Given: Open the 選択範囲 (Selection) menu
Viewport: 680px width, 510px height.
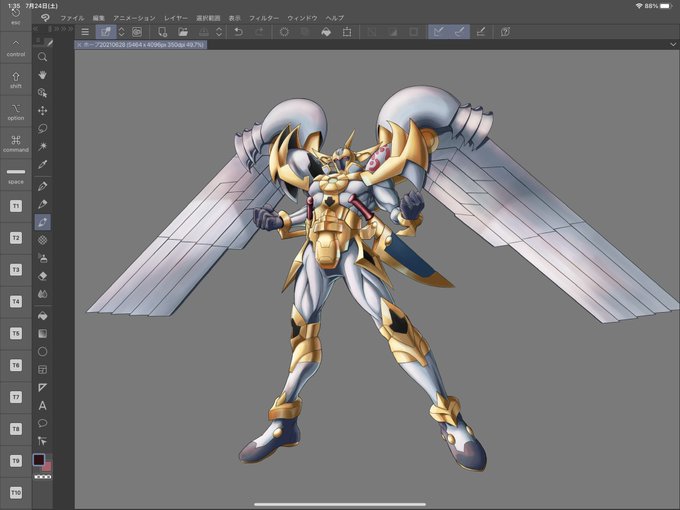Looking at the screenshot, I should 208,18.
